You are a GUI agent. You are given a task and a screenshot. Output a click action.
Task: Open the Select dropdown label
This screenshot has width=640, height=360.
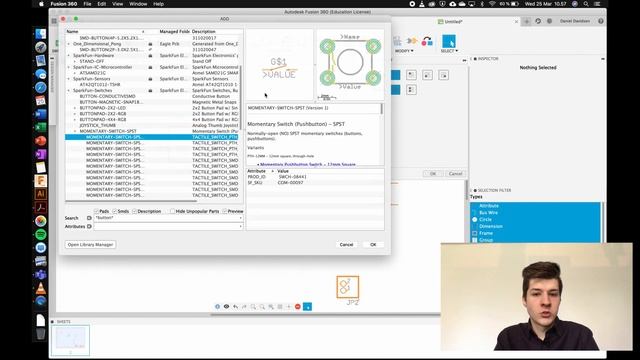(x=449, y=51)
